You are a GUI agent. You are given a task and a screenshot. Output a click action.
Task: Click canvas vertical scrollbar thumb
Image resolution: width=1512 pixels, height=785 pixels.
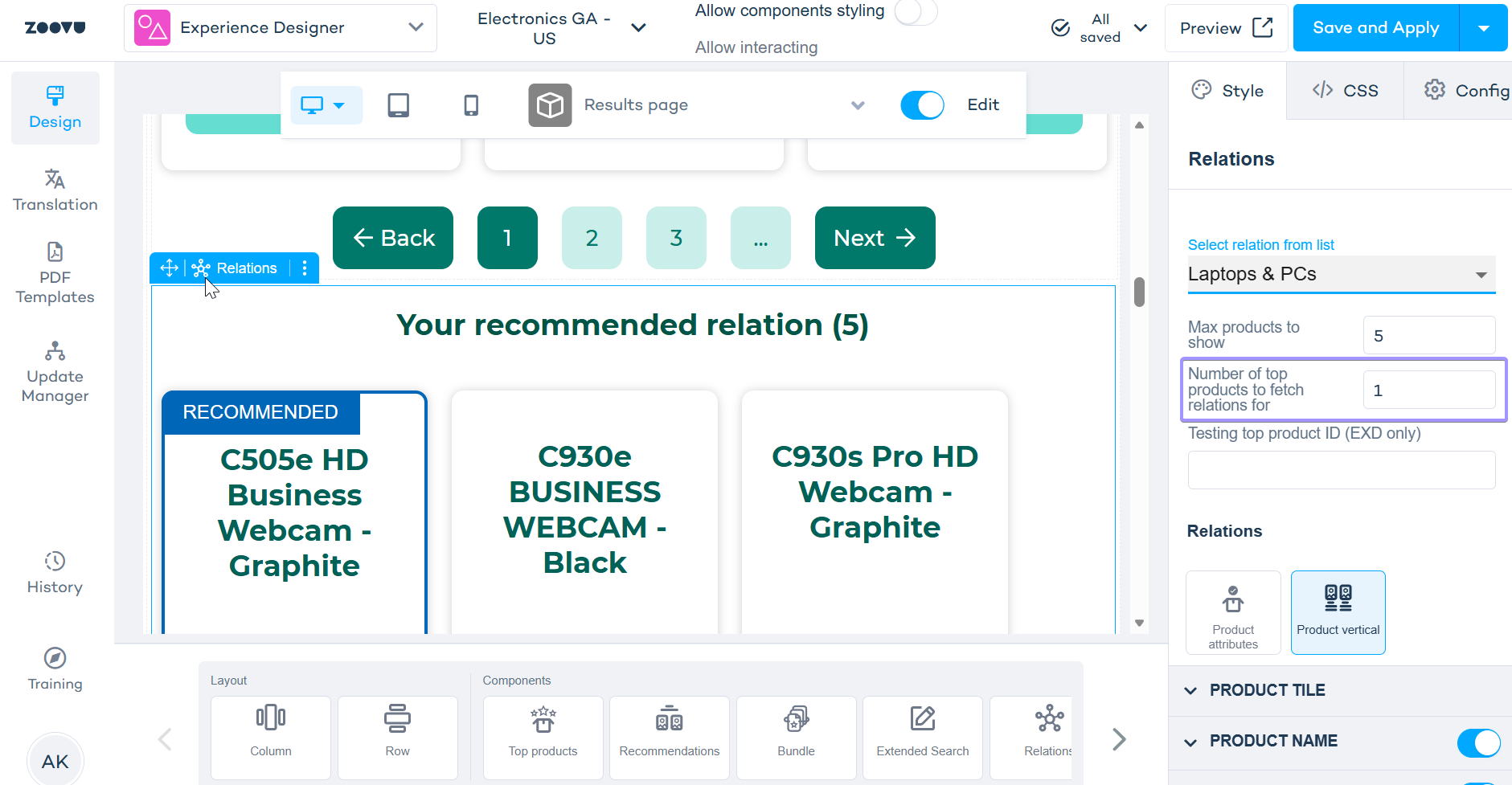tap(1139, 292)
